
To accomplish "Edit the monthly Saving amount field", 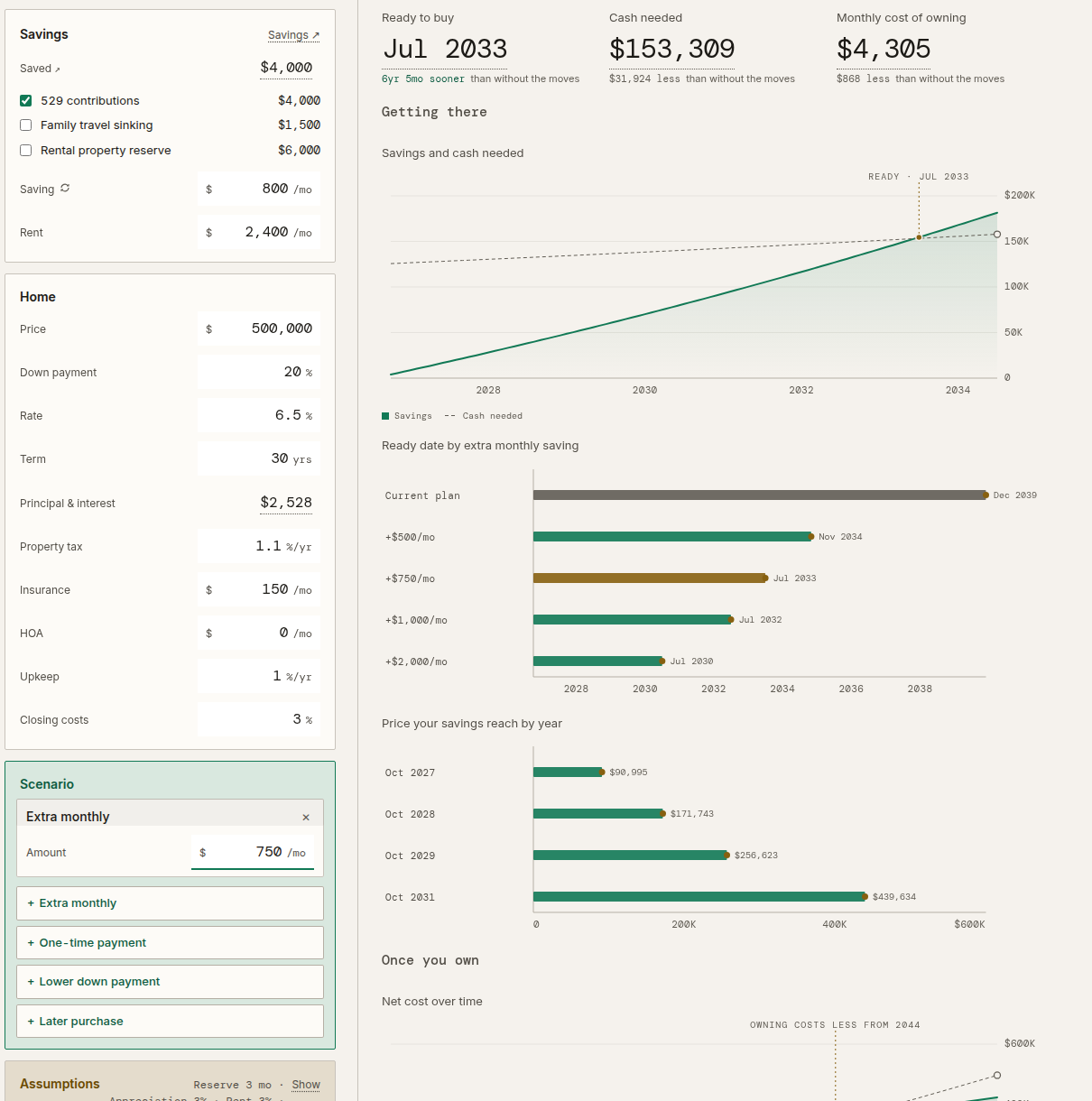I will coord(259,189).
